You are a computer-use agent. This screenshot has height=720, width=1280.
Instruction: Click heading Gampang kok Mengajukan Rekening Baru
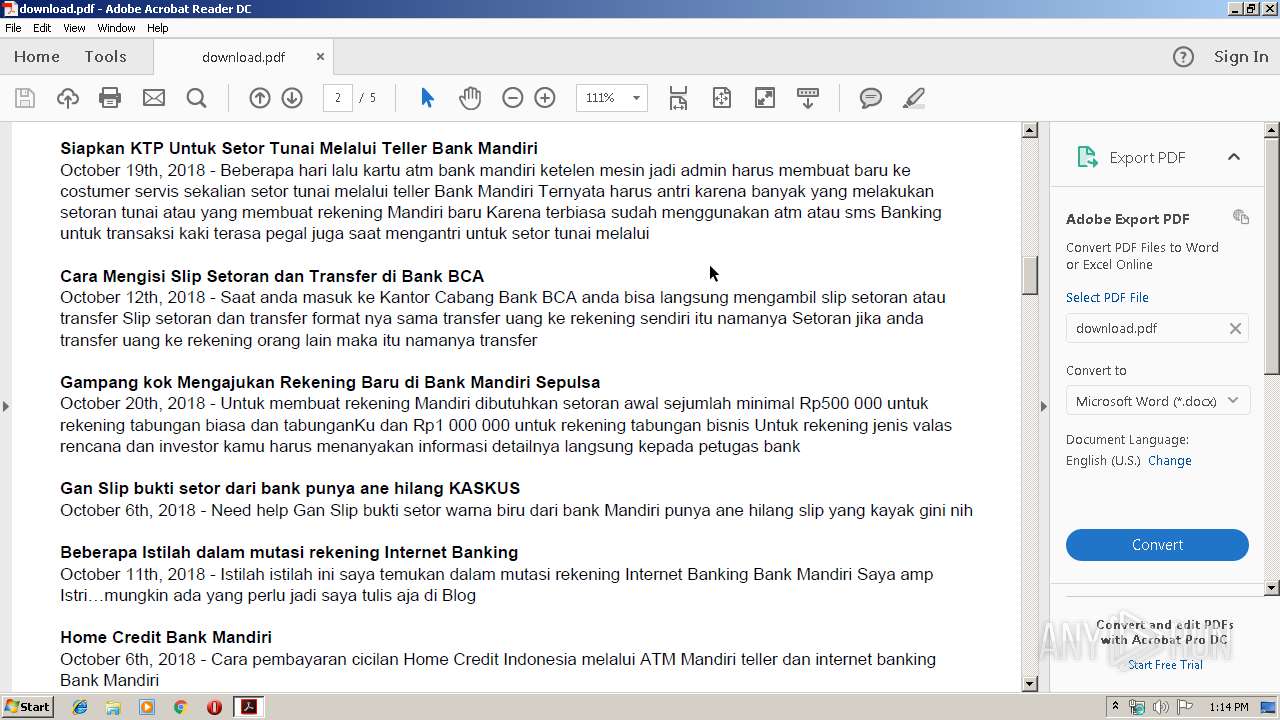click(330, 382)
